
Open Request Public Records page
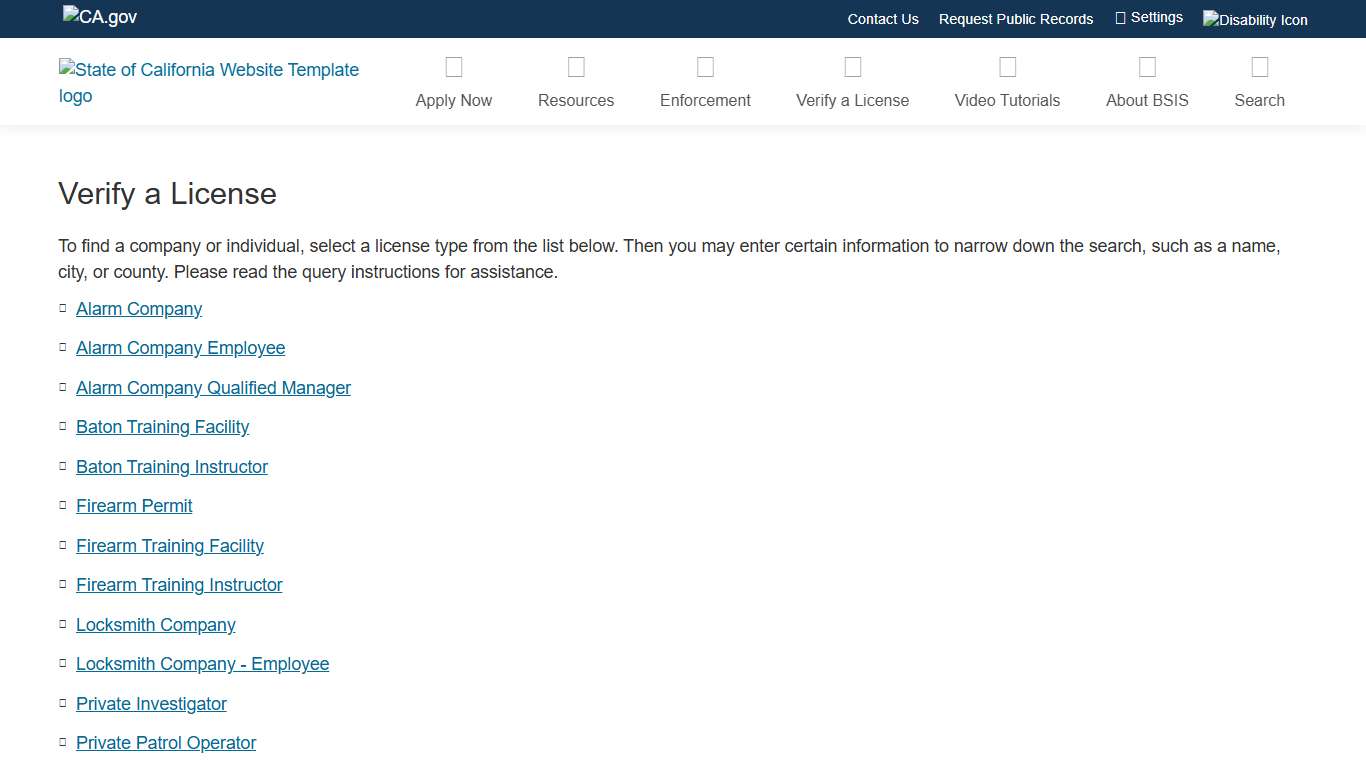(x=1015, y=19)
